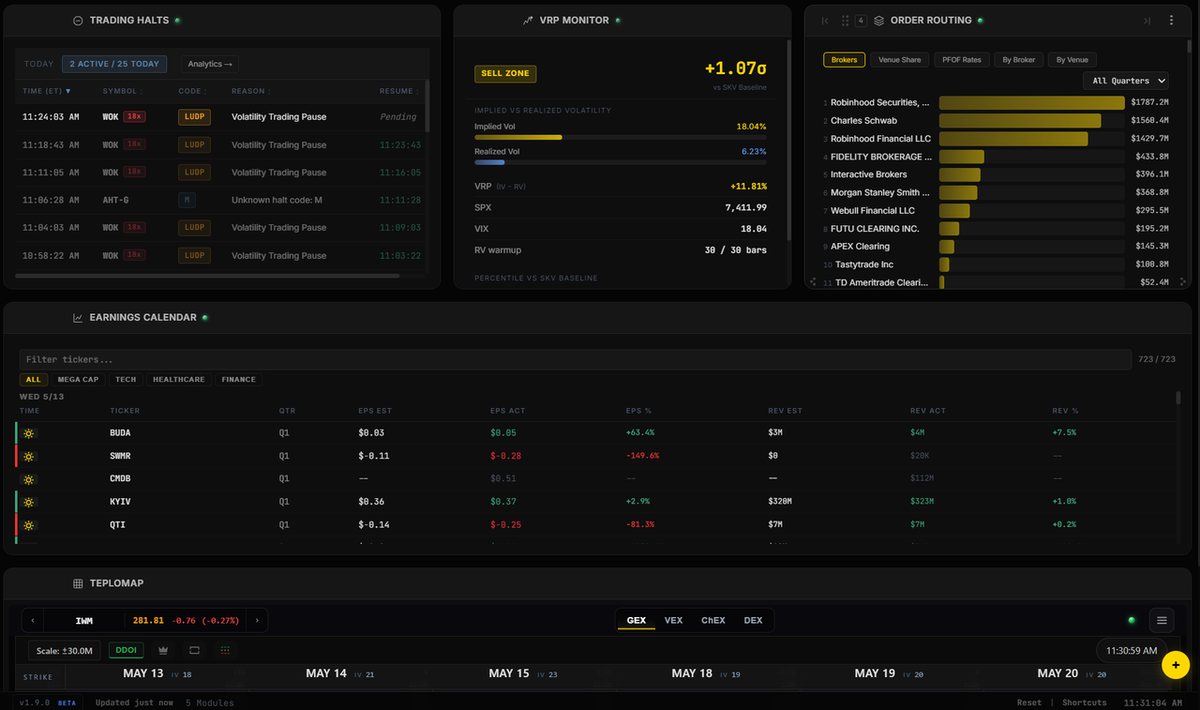Click Trading Halts green status dot

[177, 21]
